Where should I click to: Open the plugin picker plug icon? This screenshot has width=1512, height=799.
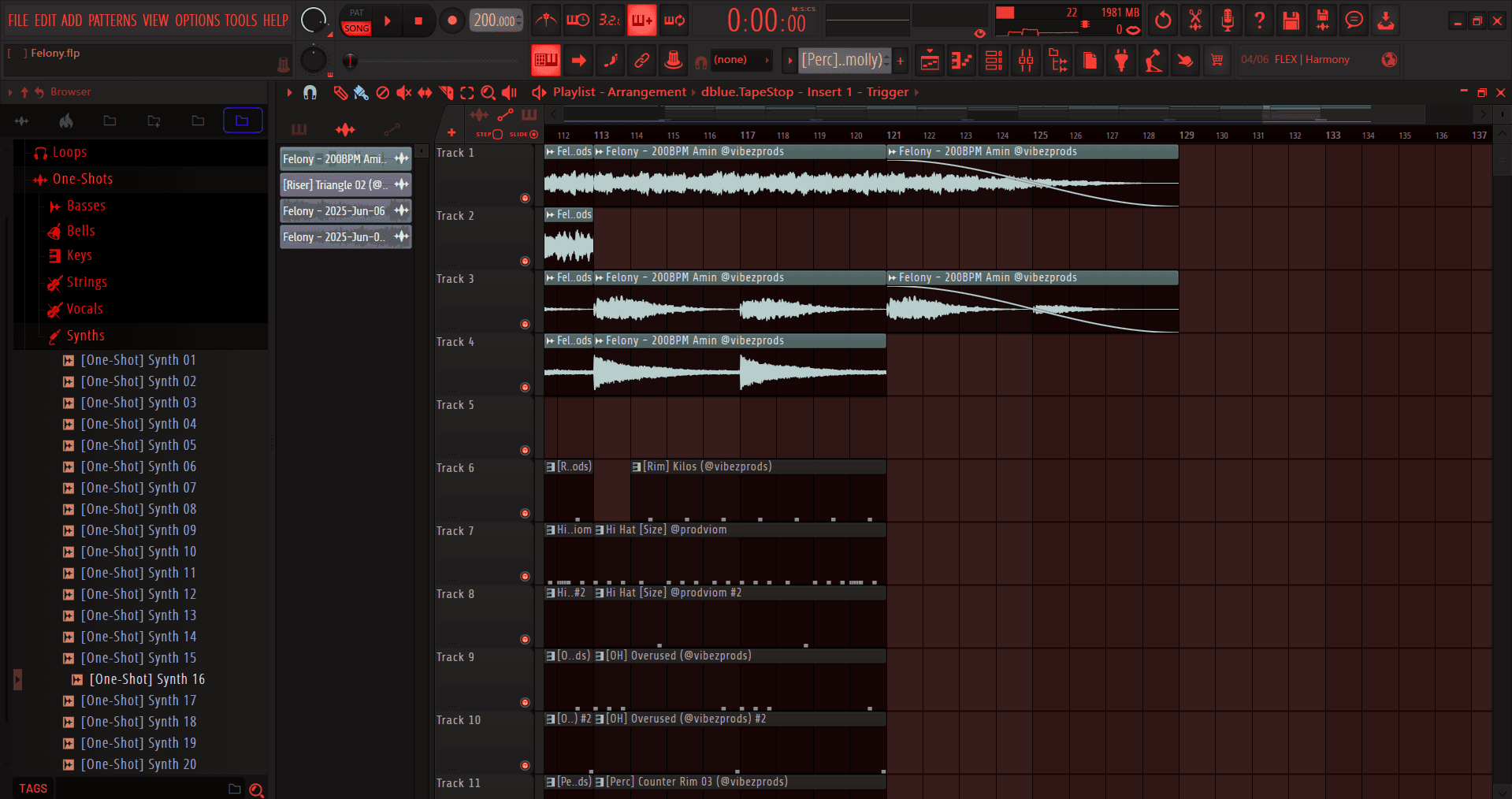1121,60
